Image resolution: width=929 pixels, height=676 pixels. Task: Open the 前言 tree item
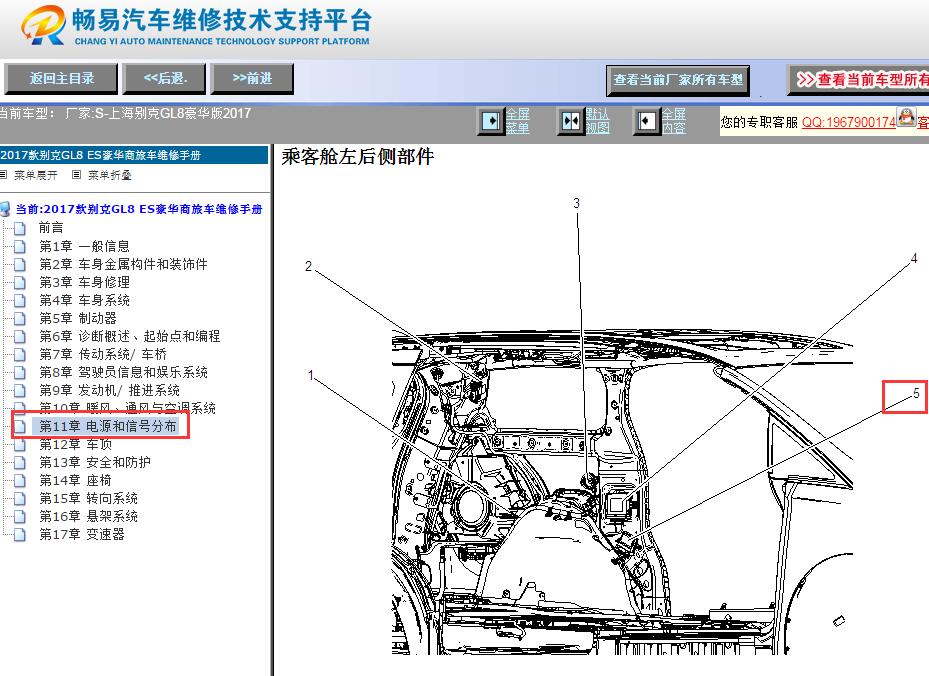click(51, 228)
